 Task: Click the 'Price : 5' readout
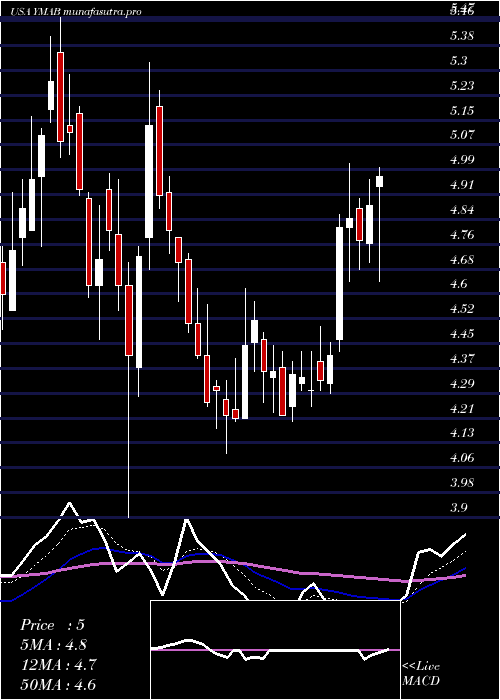[52, 625]
